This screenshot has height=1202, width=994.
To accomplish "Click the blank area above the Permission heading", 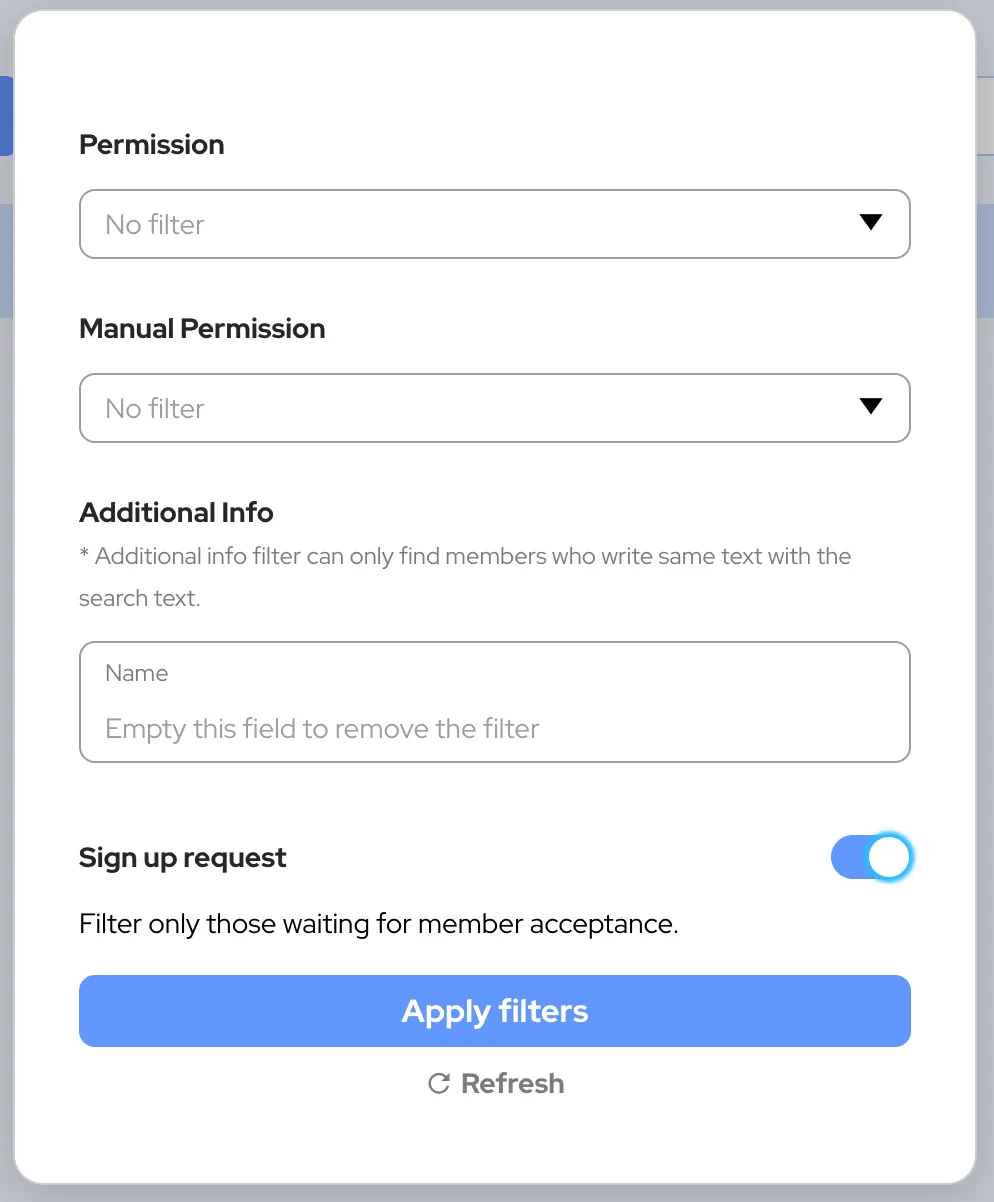I will [x=495, y=70].
